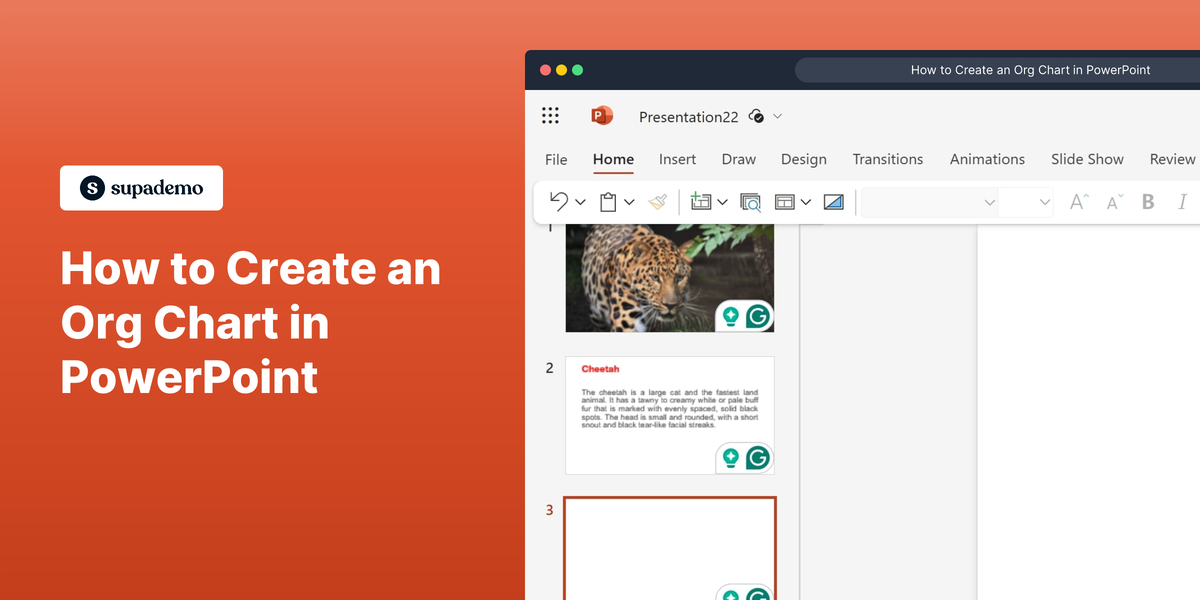This screenshot has width=1200, height=600.
Task: Click the slide number 3 label
Action: pyautogui.click(x=549, y=510)
